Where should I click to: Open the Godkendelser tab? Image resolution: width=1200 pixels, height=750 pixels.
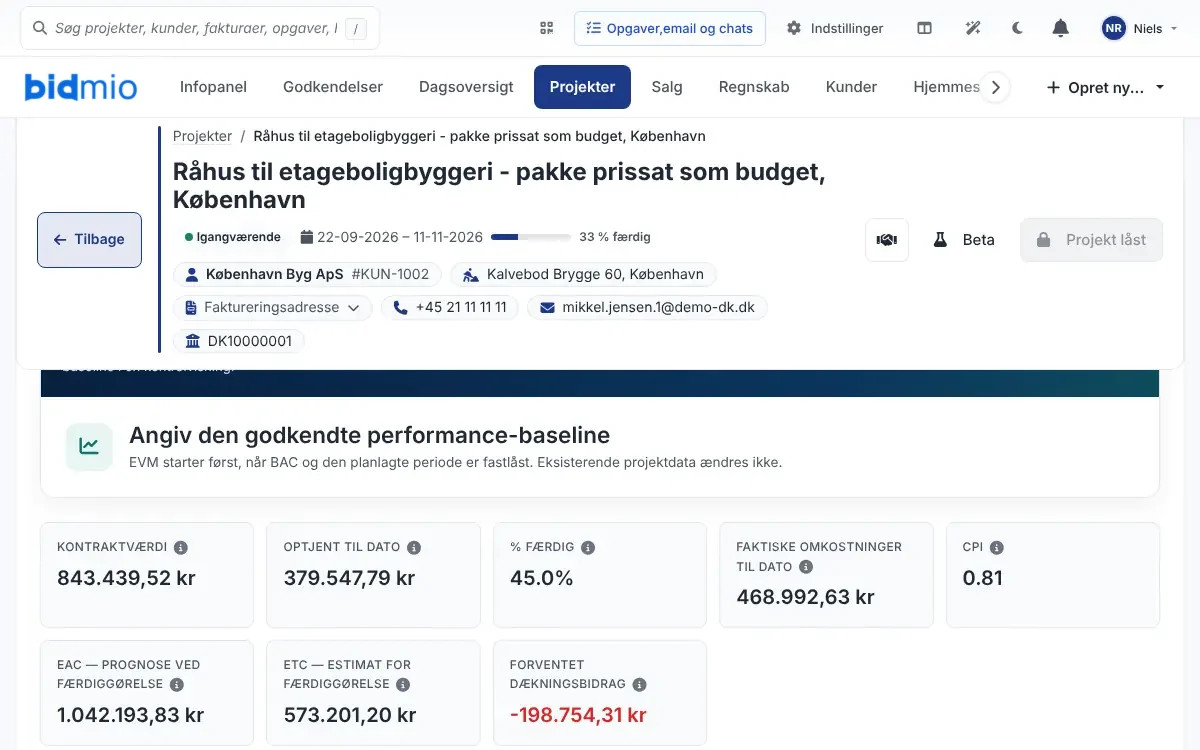[333, 87]
